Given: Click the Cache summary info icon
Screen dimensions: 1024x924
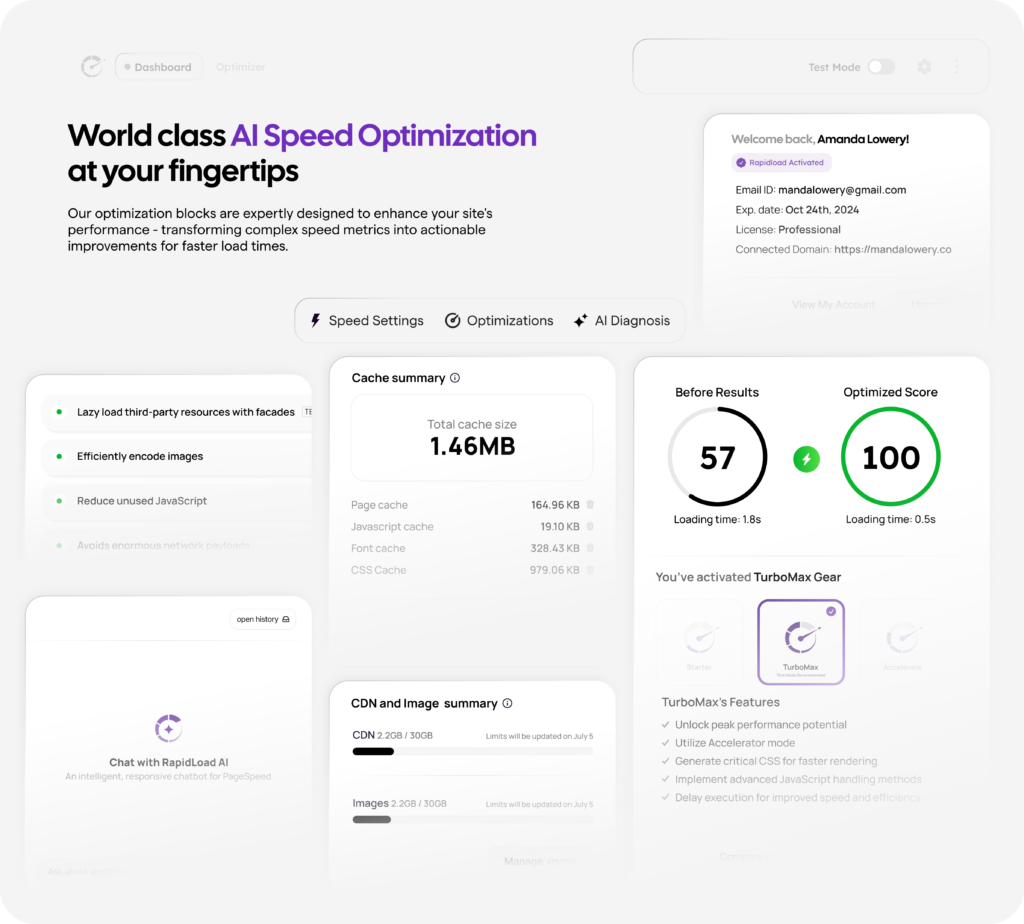Looking at the screenshot, I should click(455, 378).
